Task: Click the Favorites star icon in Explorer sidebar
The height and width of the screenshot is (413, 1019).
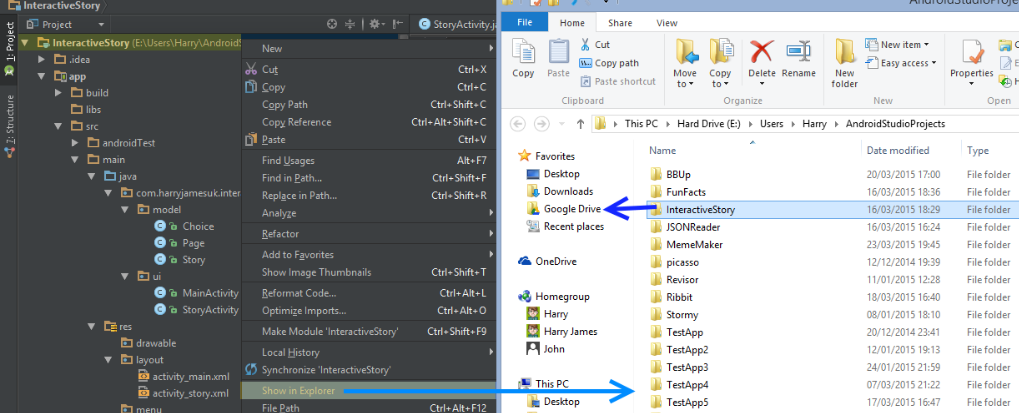Action: click(524, 156)
